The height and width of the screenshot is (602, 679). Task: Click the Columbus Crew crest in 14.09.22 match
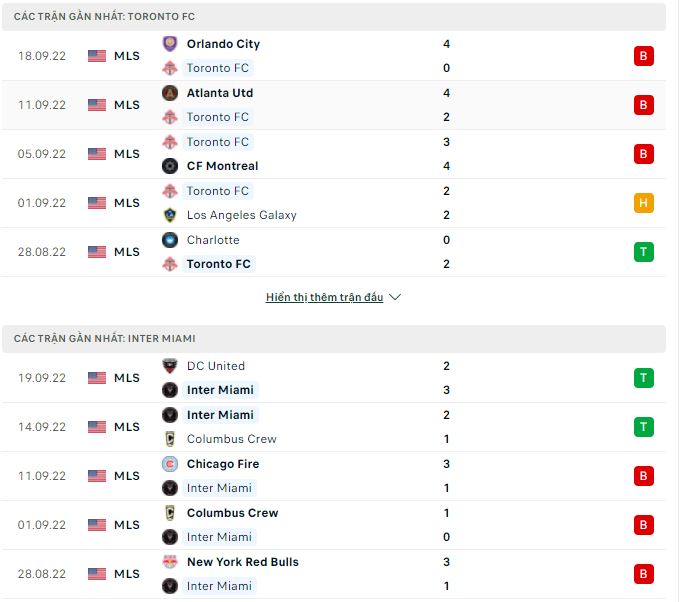coord(169,439)
